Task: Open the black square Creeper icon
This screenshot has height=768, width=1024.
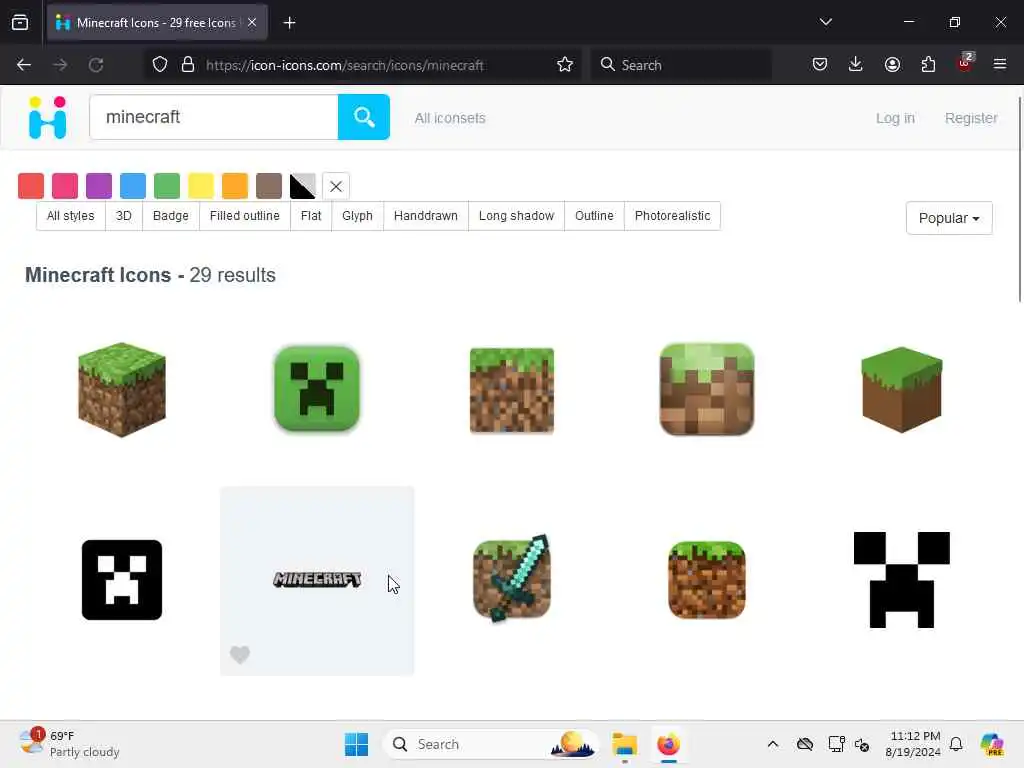Action: pyautogui.click(x=121, y=580)
